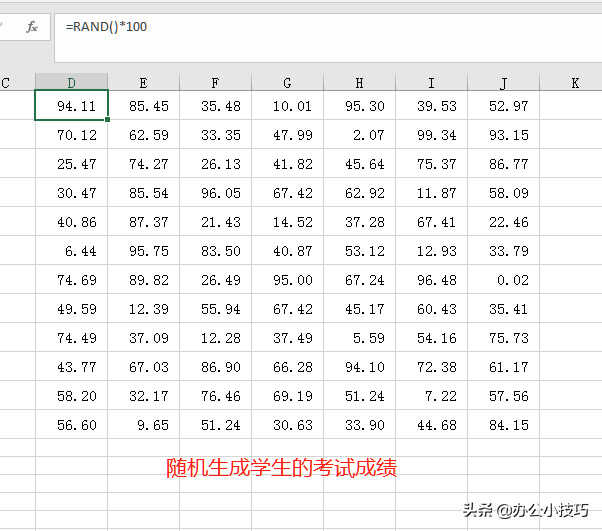Select cell with value 0.02
602x531 pixels.
503,279
